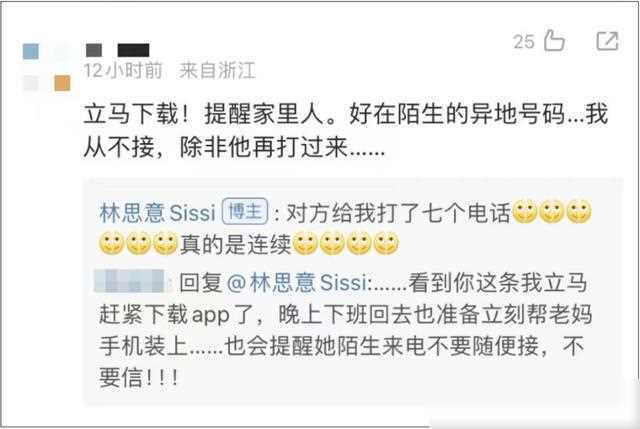
Task: Click the final line 要信!!!
Action: 139,376
